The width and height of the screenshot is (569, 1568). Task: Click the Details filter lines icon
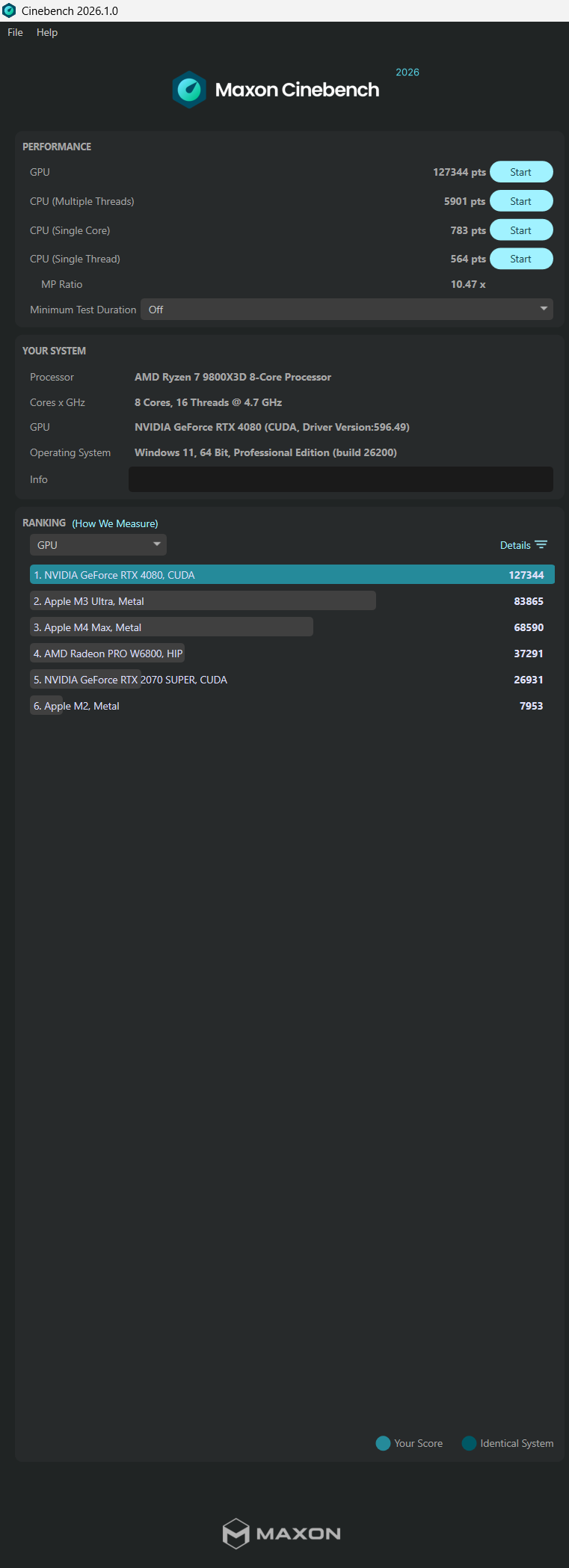click(x=541, y=545)
